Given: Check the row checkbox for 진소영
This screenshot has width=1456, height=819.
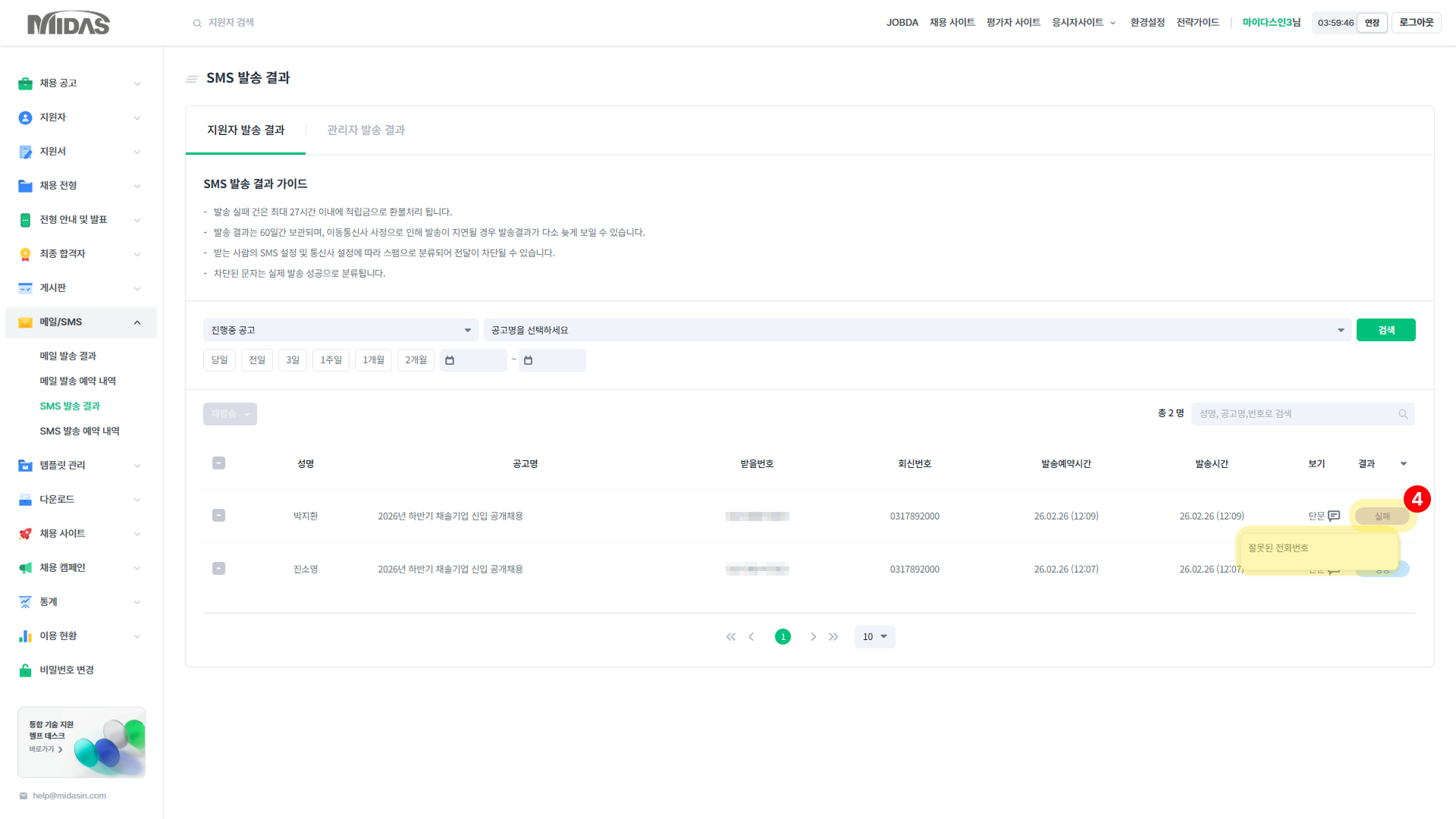Looking at the screenshot, I should 218,569.
